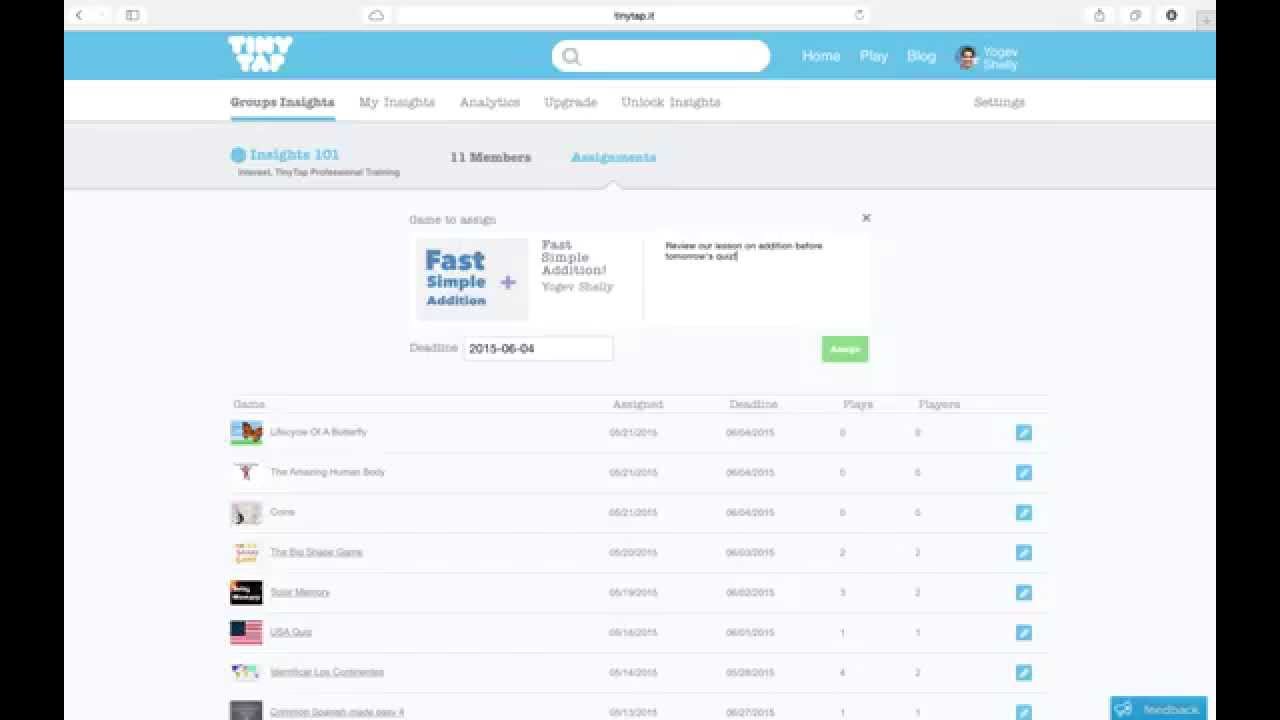Edit the Coins assignment
This screenshot has height=720, width=1280.
(1023, 513)
